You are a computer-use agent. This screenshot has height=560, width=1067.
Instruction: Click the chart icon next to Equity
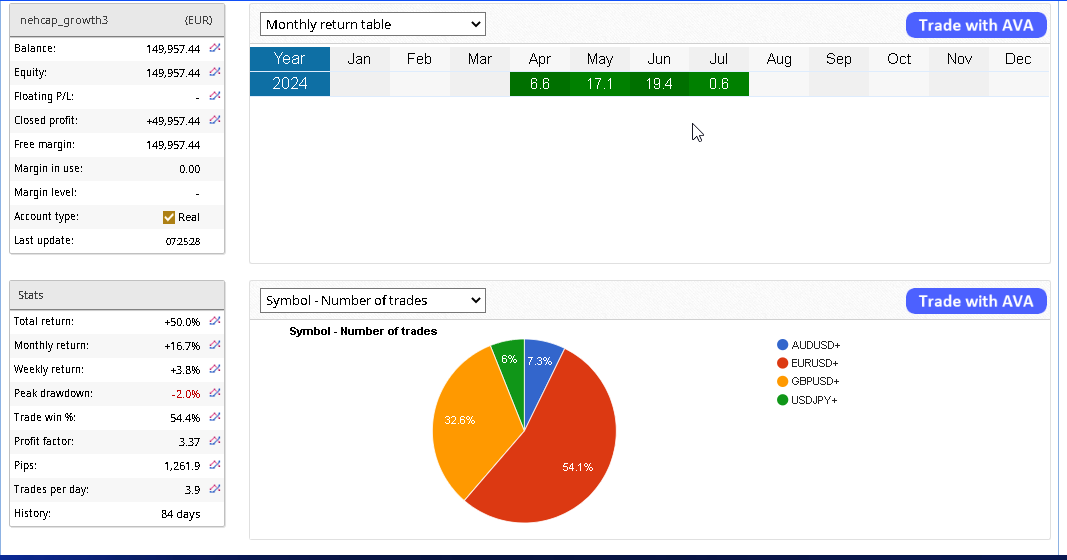(214, 72)
